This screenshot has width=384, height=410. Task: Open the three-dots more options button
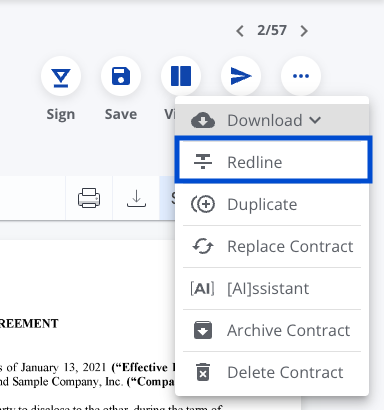pyautogui.click(x=301, y=76)
